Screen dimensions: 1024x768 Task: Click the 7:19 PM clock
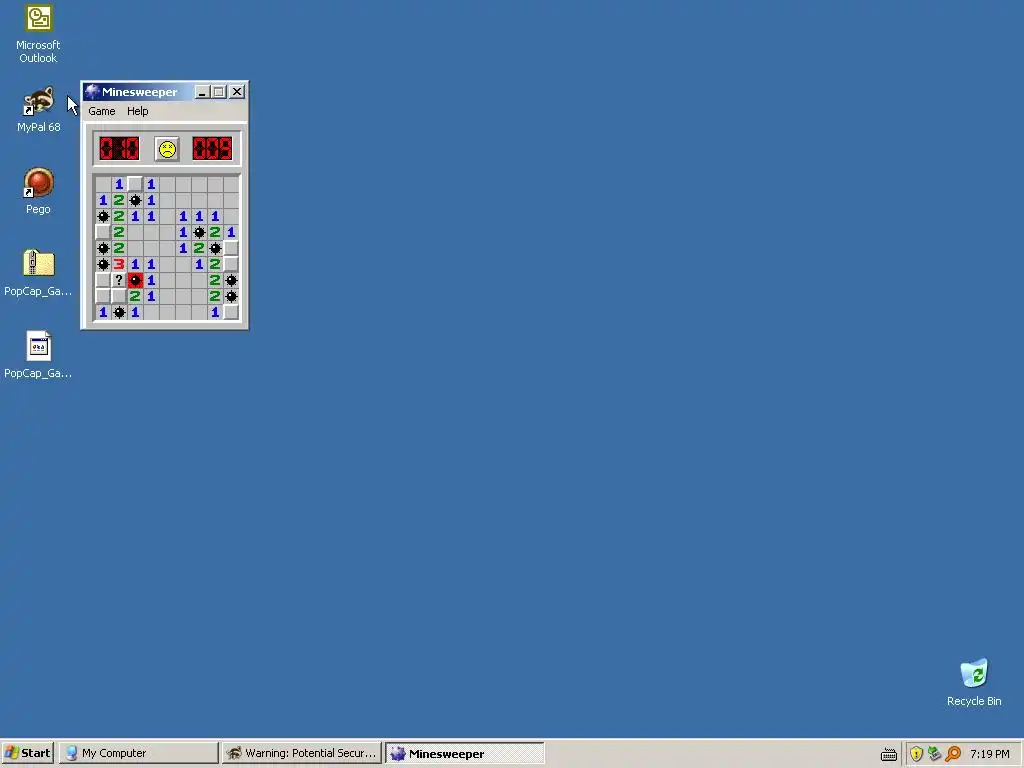click(989, 754)
